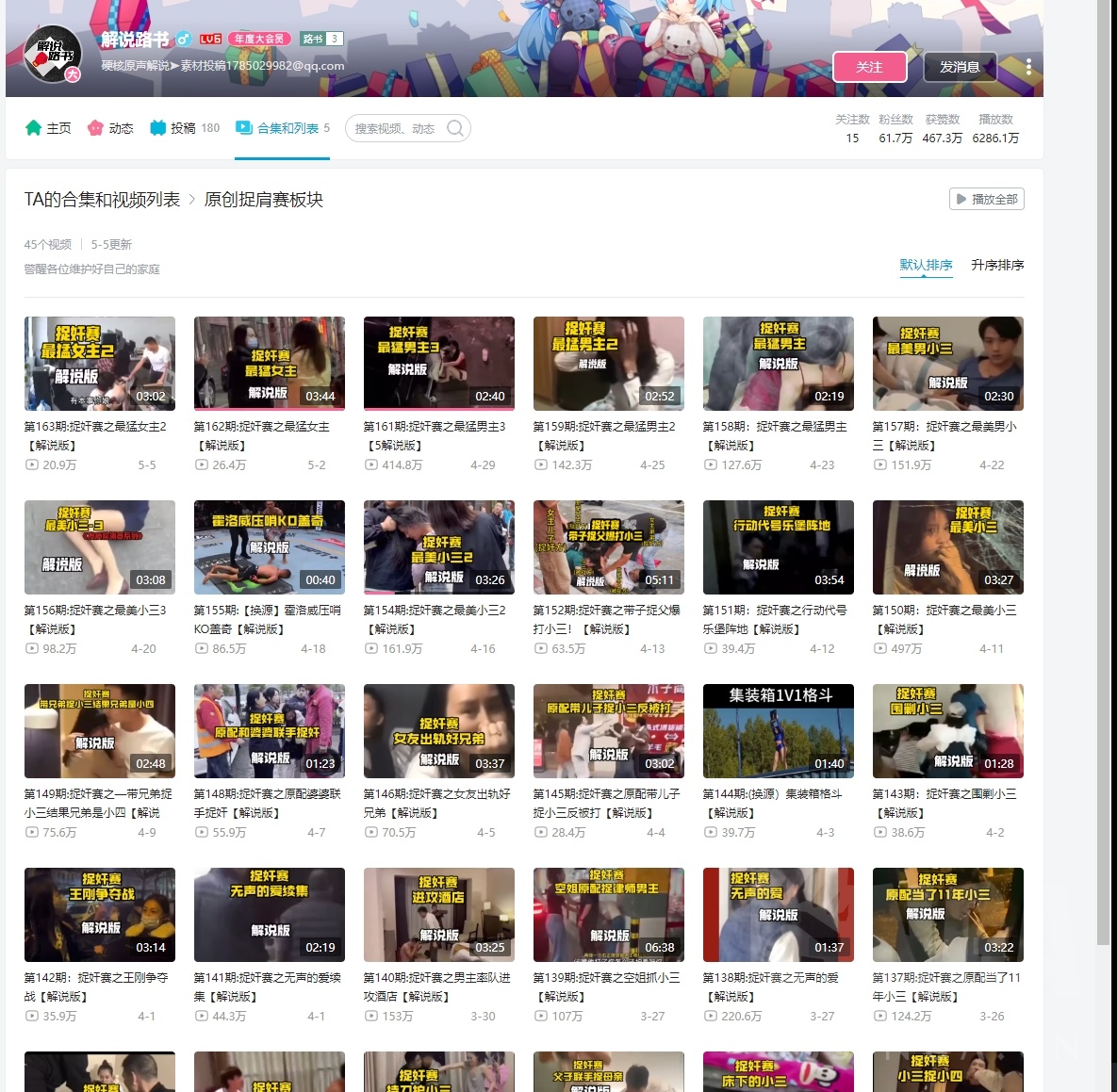Click the collection icon on 合集和列表 tab

point(243,127)
